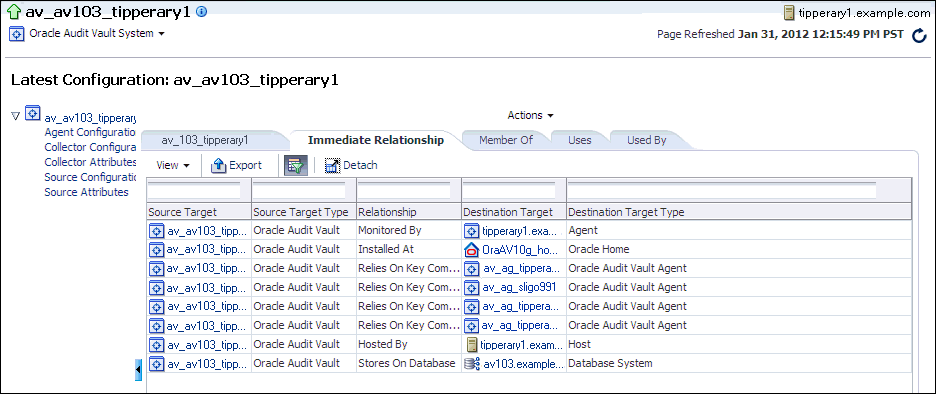Collapse the left pane using the splitter arrow
Viewport: 936px width, 394px height.
pyautogui.click(x=138, y=370)
